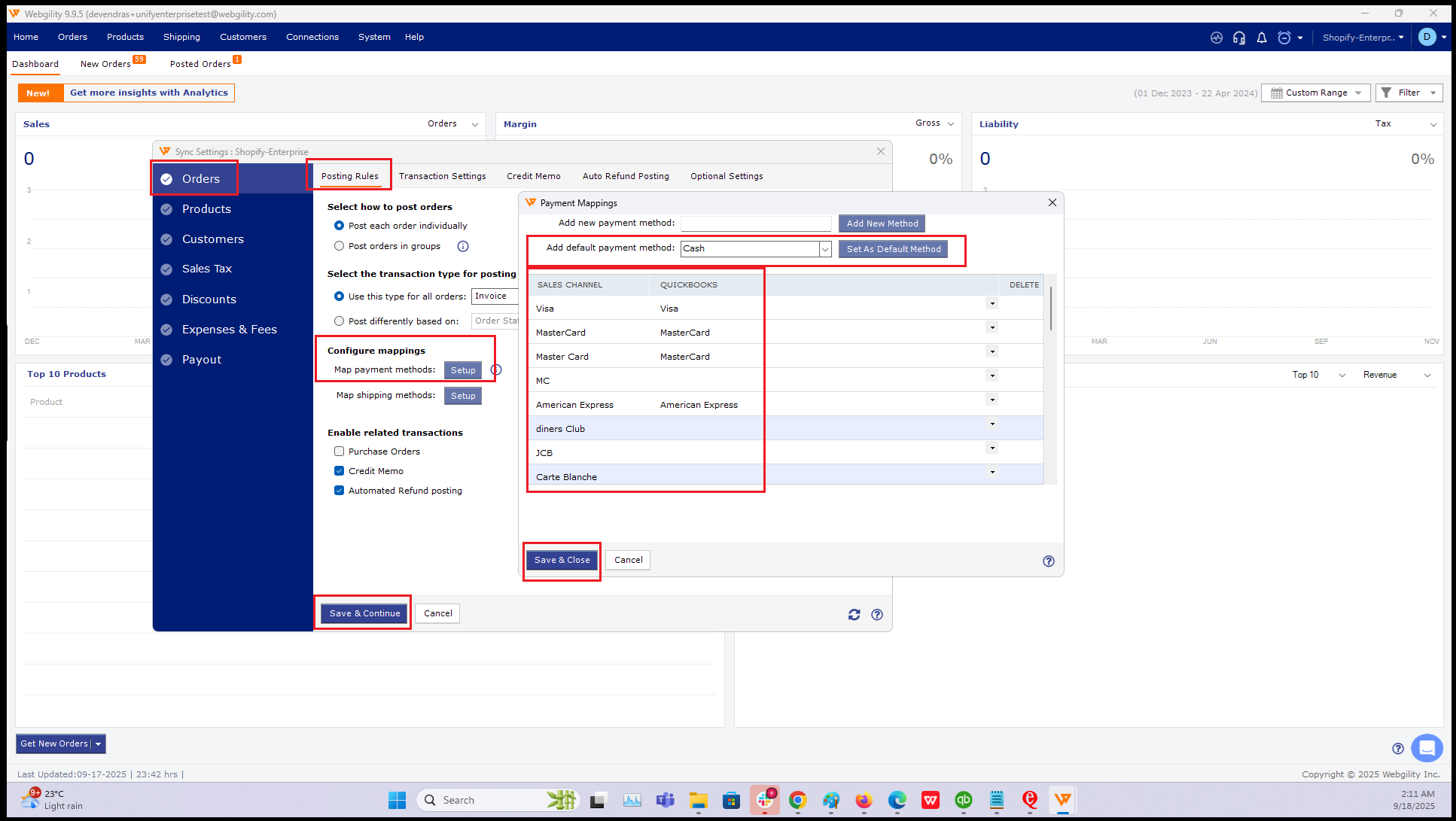Click the headset support icon

pyautogui.click(x=1239, y=38)
